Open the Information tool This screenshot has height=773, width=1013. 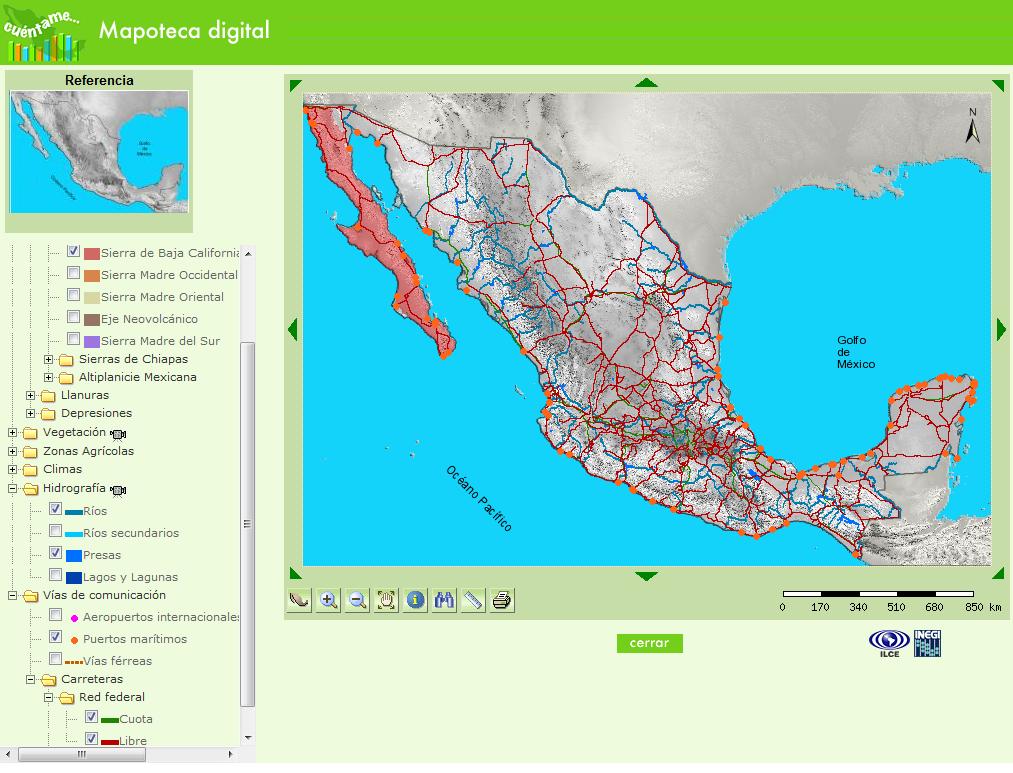[414, 600]
